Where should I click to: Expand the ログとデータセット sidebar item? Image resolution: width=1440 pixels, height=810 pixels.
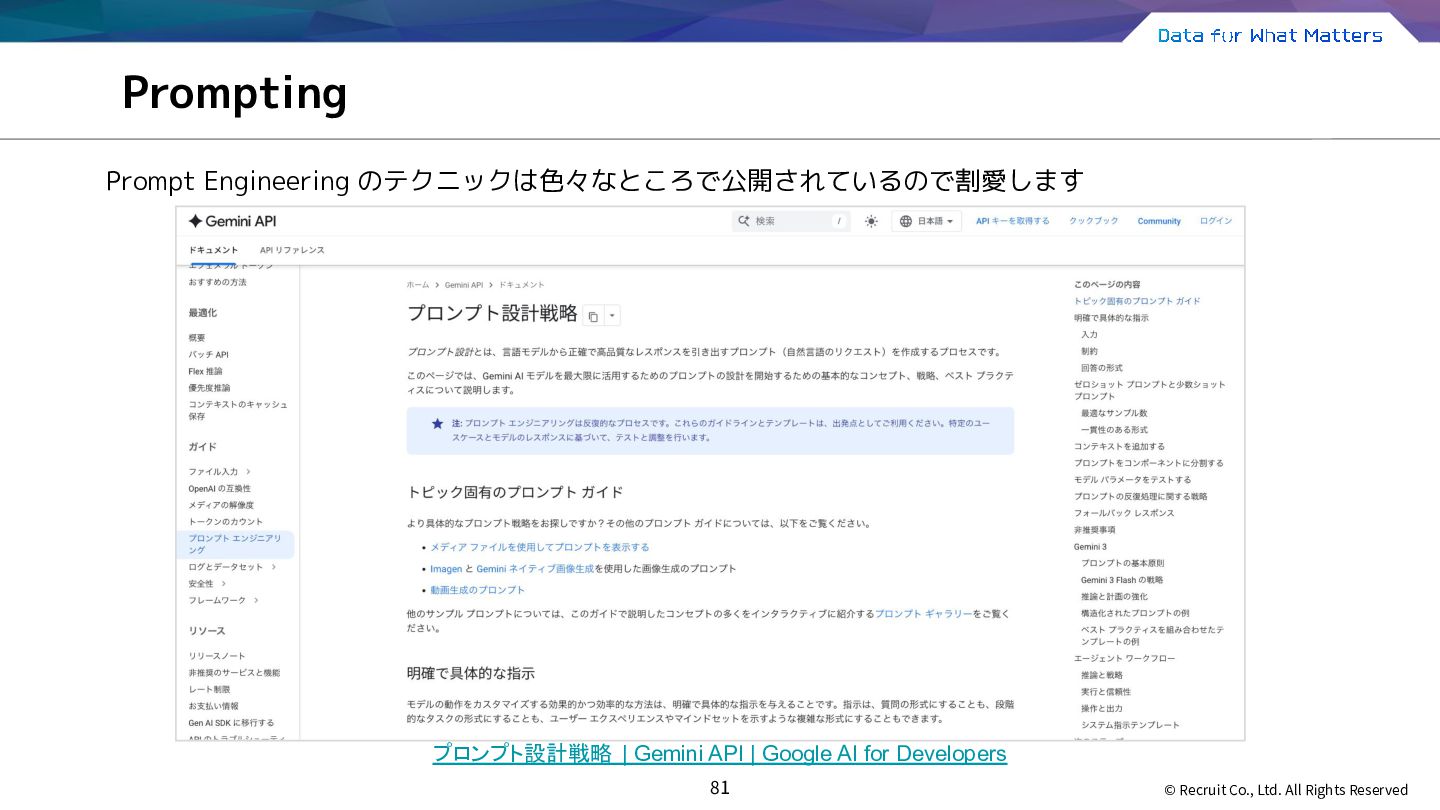[x=232, y=567]
